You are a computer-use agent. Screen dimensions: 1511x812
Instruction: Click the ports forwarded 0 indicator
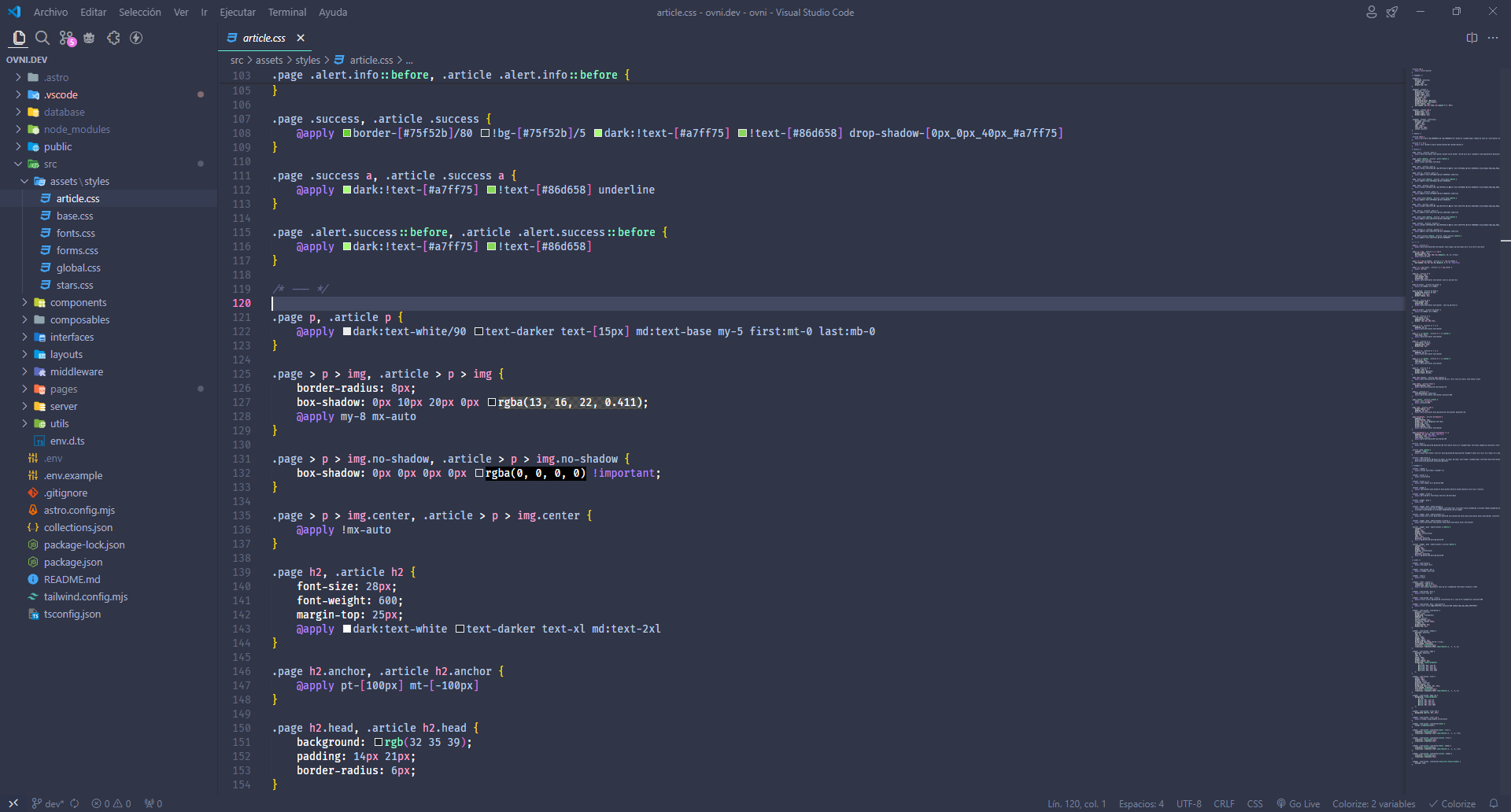click(x=153, y=803)
